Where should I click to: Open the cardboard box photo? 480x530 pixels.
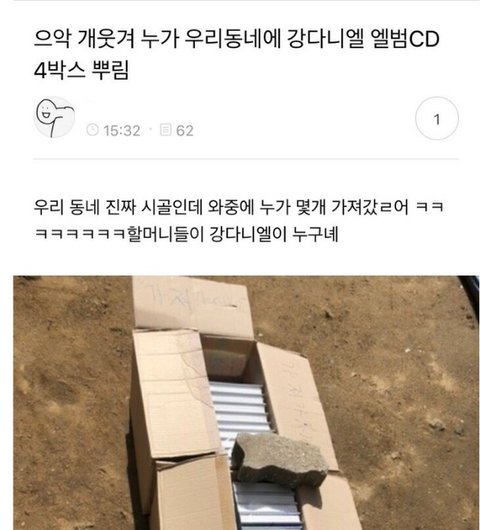click(246, 403)
